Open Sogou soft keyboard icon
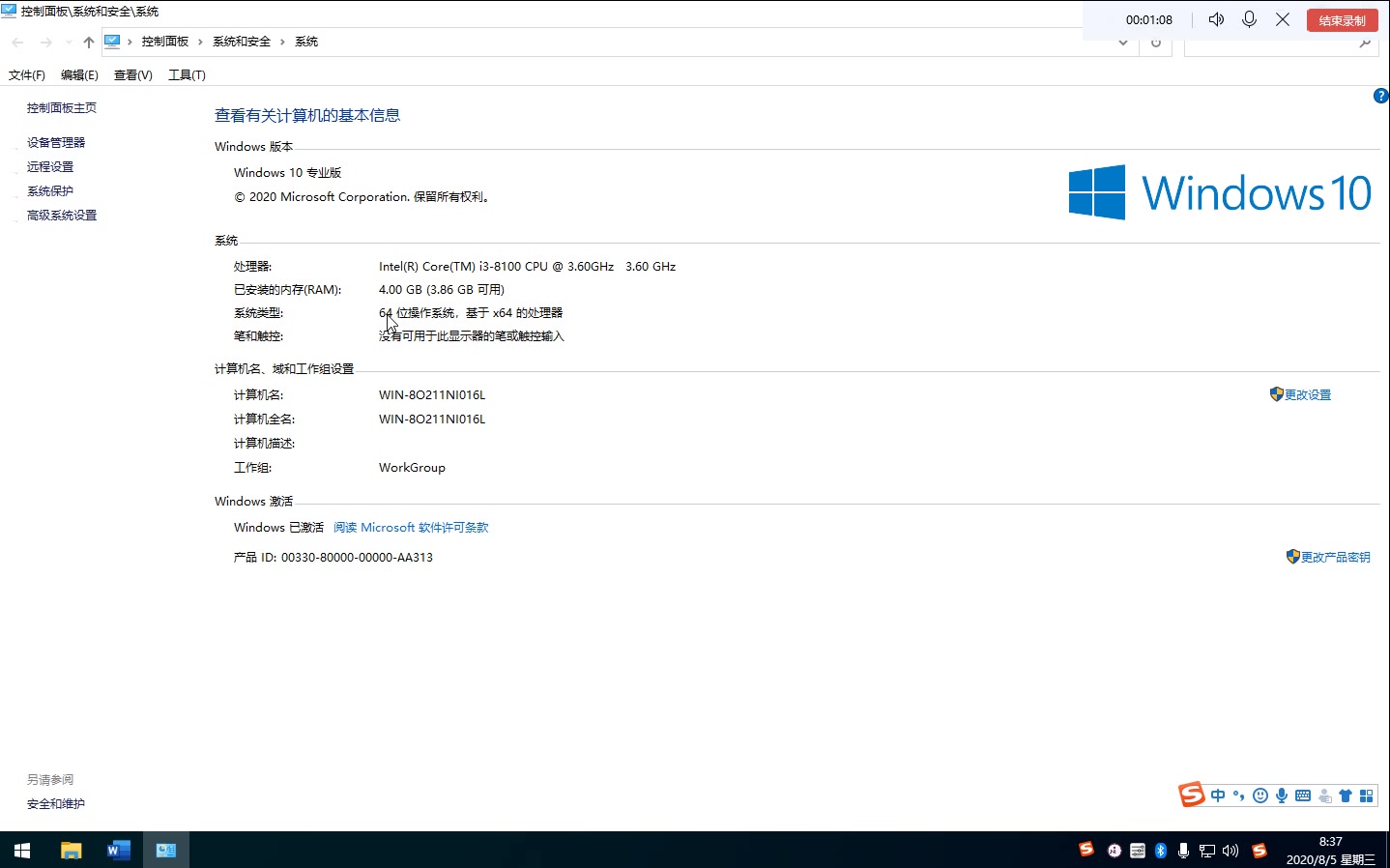This screenshot has height=868, width=1390. pos(1303,796)
